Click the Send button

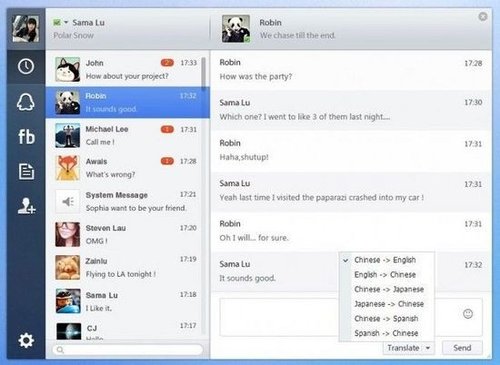pos(462,348)
